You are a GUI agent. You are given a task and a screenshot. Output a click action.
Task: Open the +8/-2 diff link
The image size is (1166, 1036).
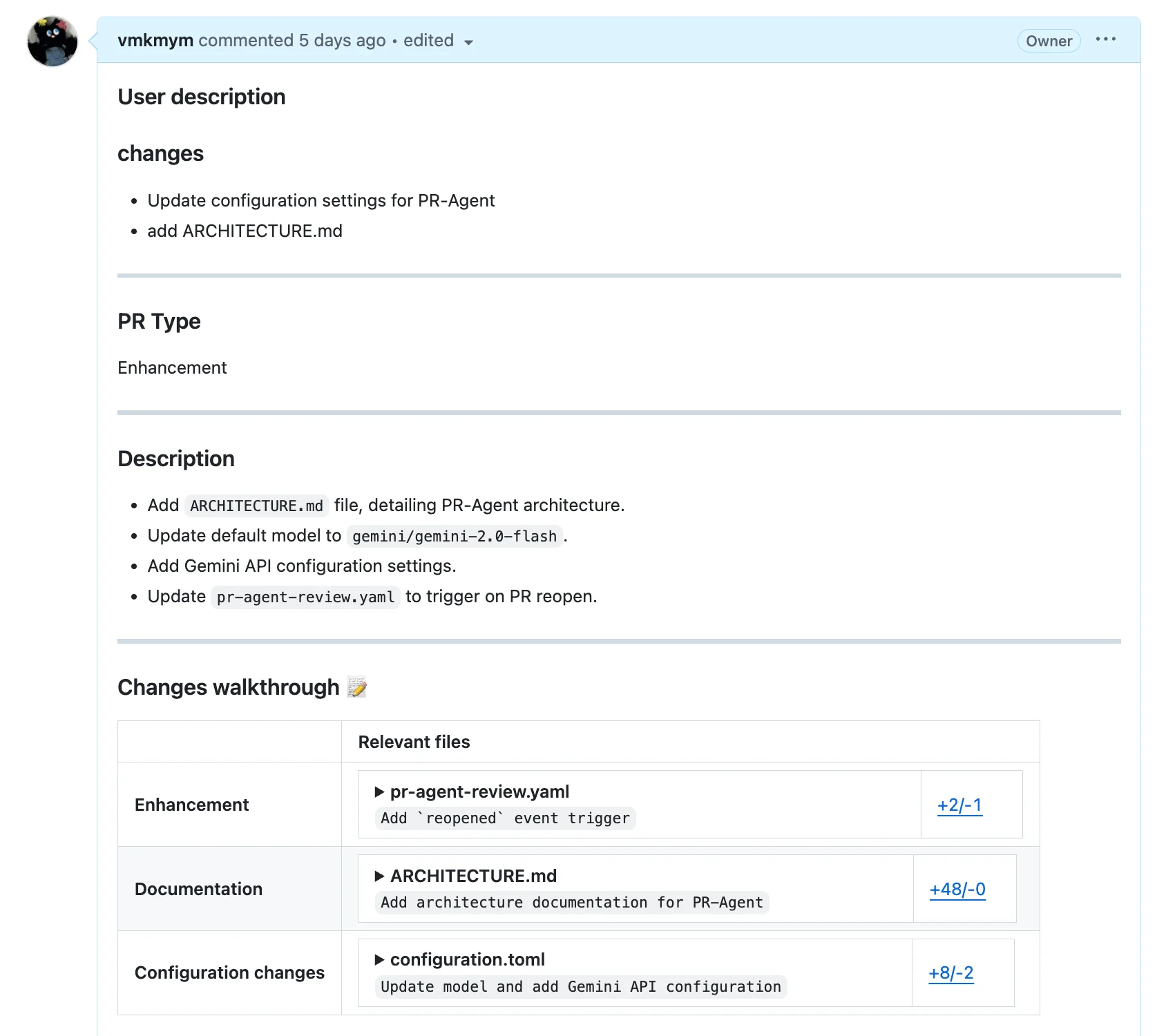(x=951, y=973)
